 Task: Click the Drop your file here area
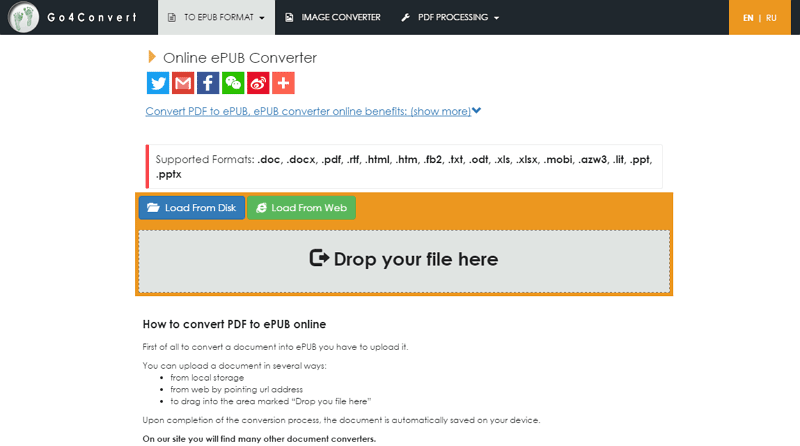(404, 261)
